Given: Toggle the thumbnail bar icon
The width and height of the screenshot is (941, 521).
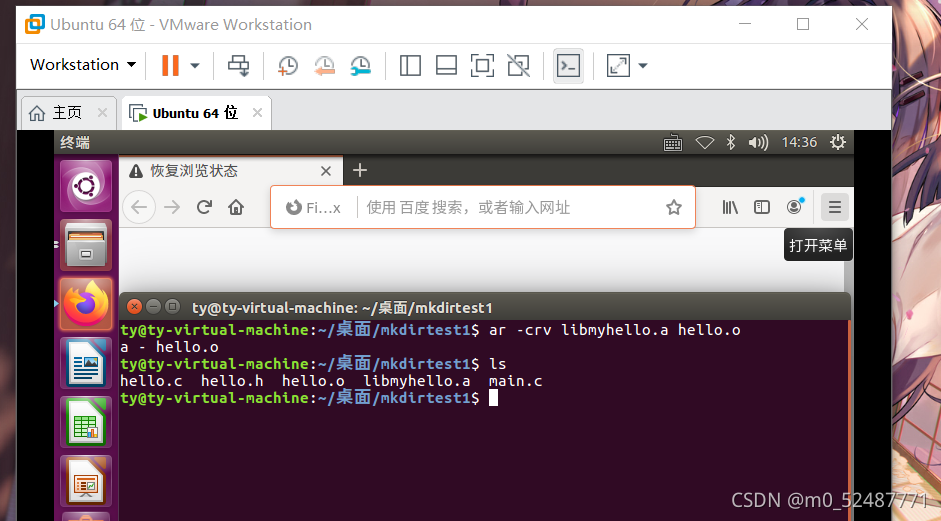Looking at the screenshot, I should pos(446,65).
